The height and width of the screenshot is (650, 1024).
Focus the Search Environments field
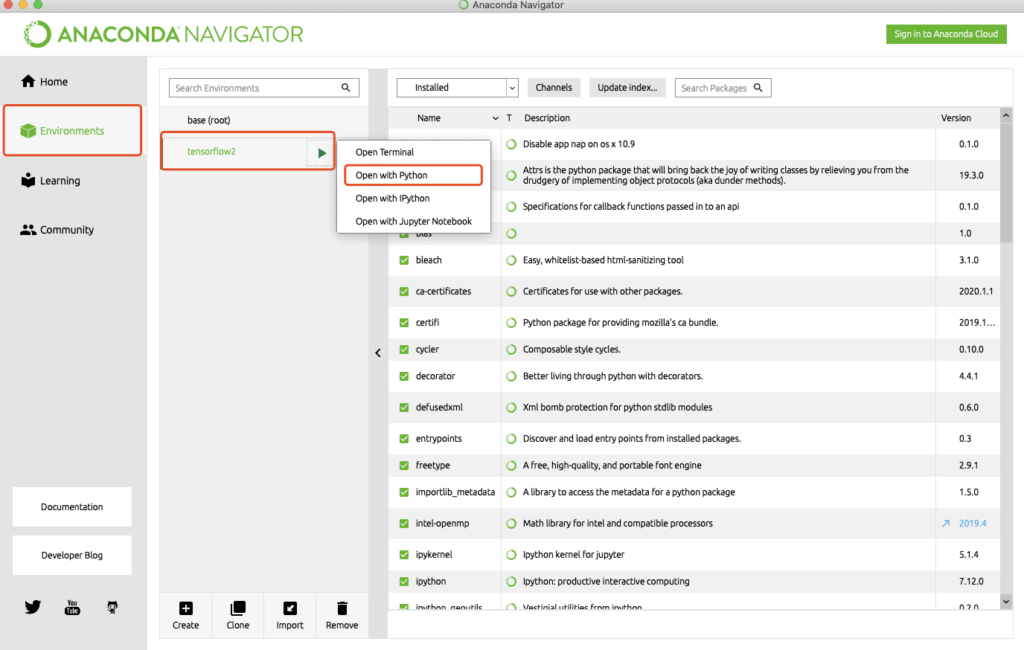tap(264, 88)
